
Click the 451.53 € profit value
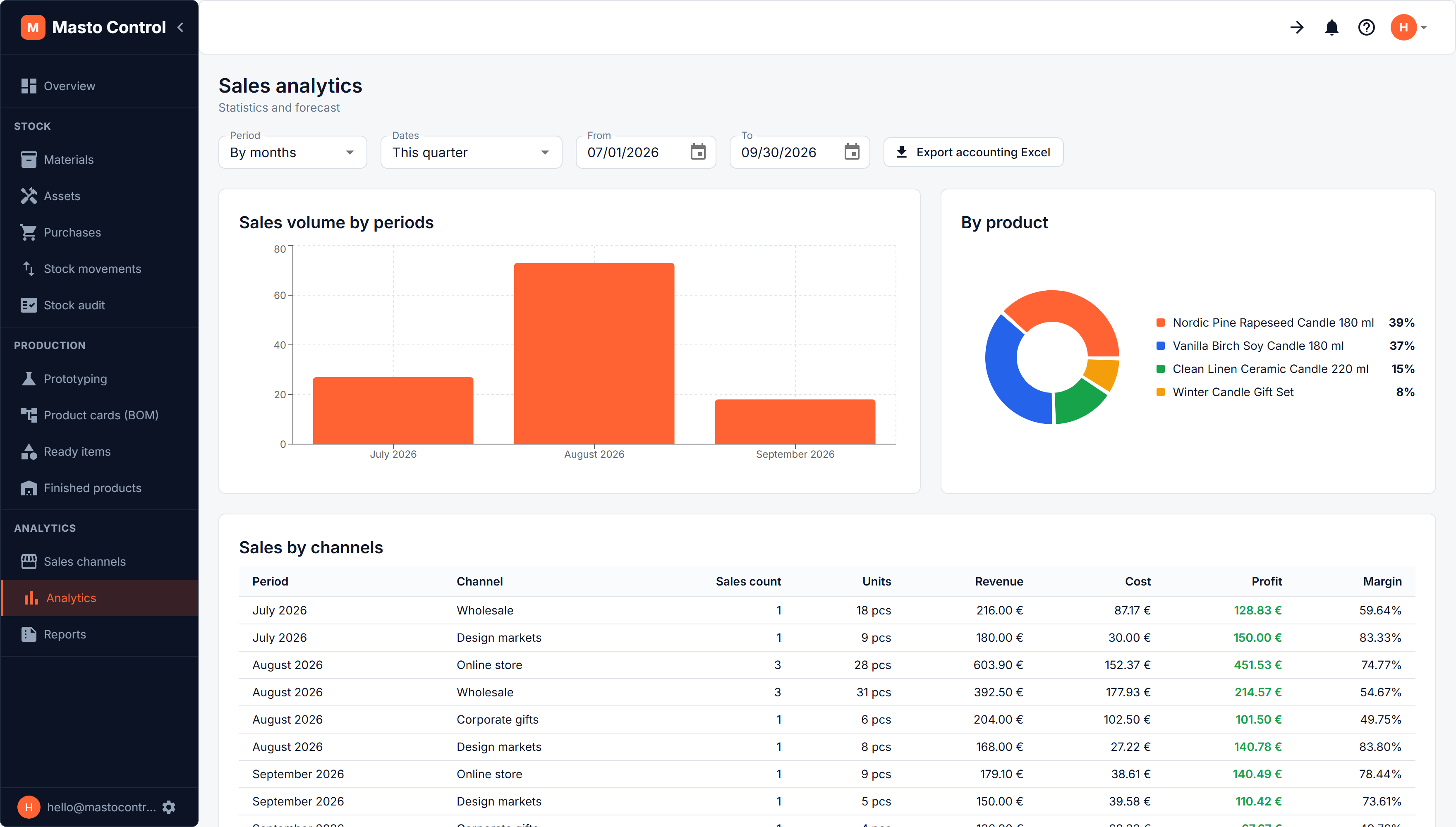click(1257, 665)
